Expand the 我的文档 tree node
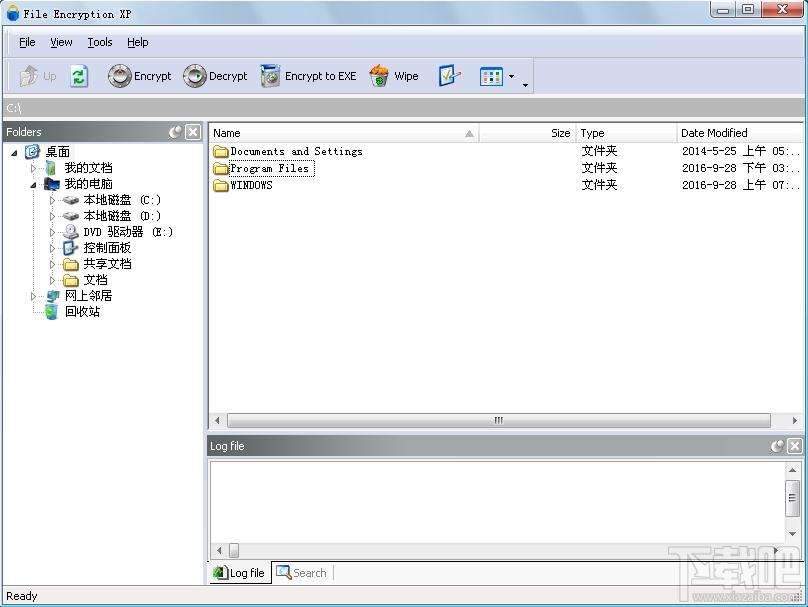Screen dimensions: 808x607 pyautogui.click(x=33, y=168)
